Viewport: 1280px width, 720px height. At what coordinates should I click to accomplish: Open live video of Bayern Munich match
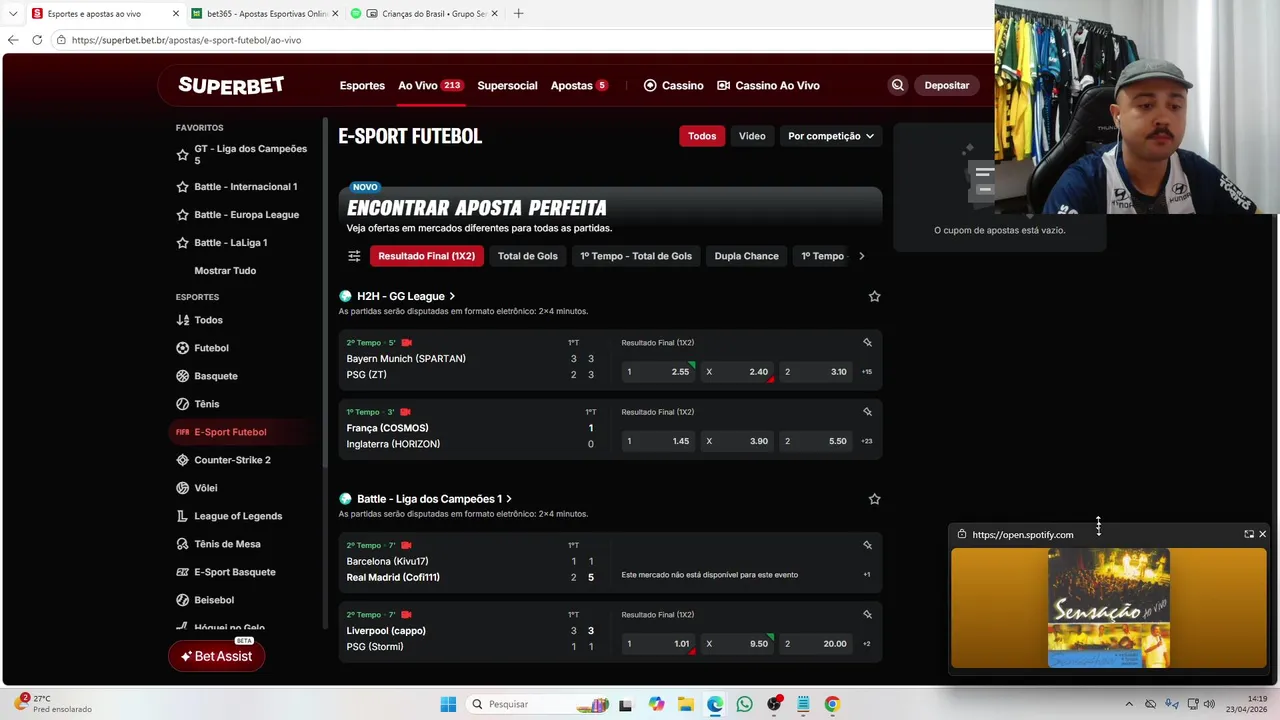tap(406, 342)
